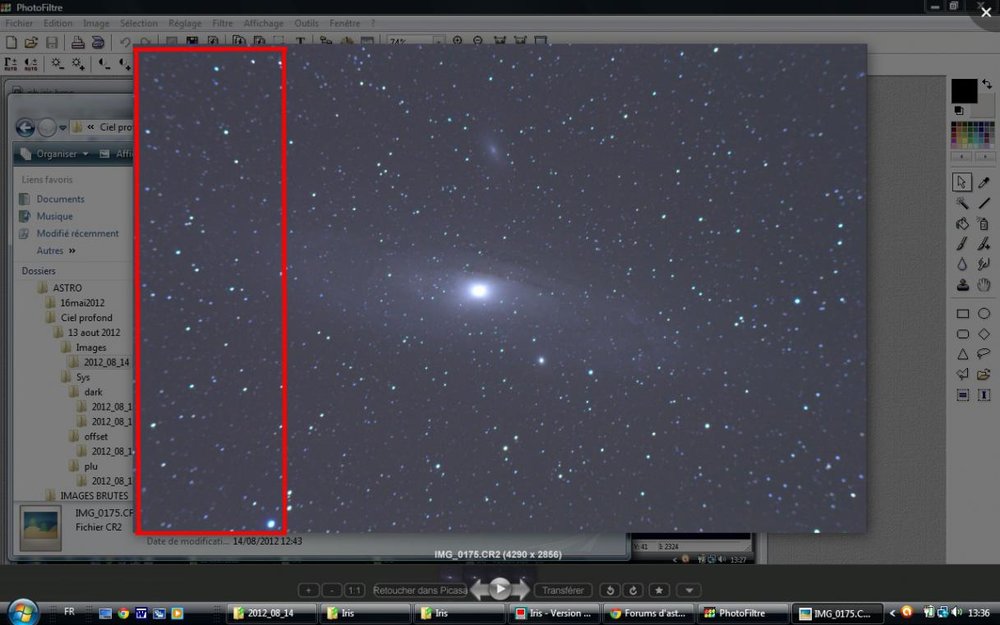
Task: Click the Print icon in PhotoFiltre toolbar
Action: [x=77, y=43]
